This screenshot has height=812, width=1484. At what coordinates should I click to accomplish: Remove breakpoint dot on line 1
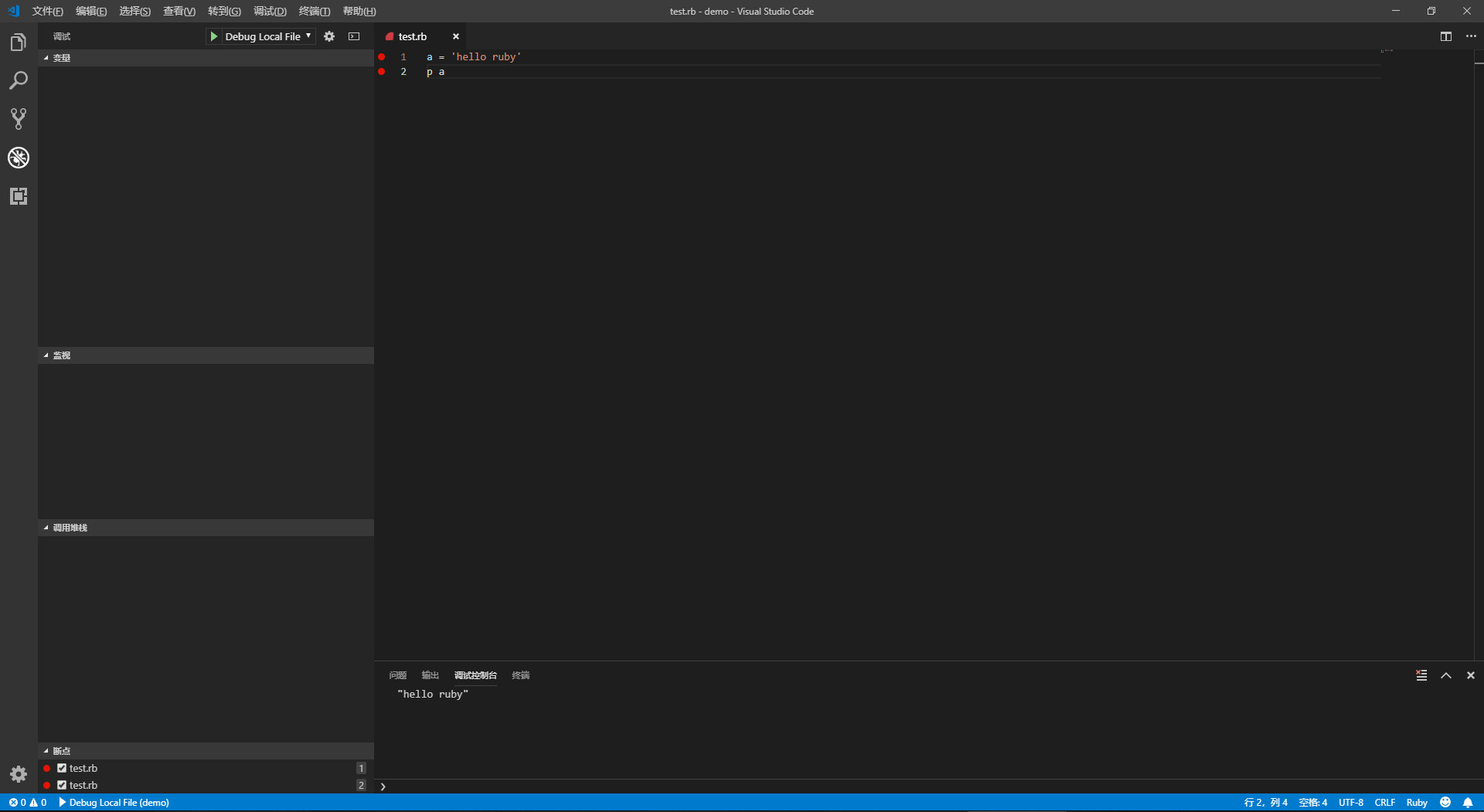click(382, 57)
